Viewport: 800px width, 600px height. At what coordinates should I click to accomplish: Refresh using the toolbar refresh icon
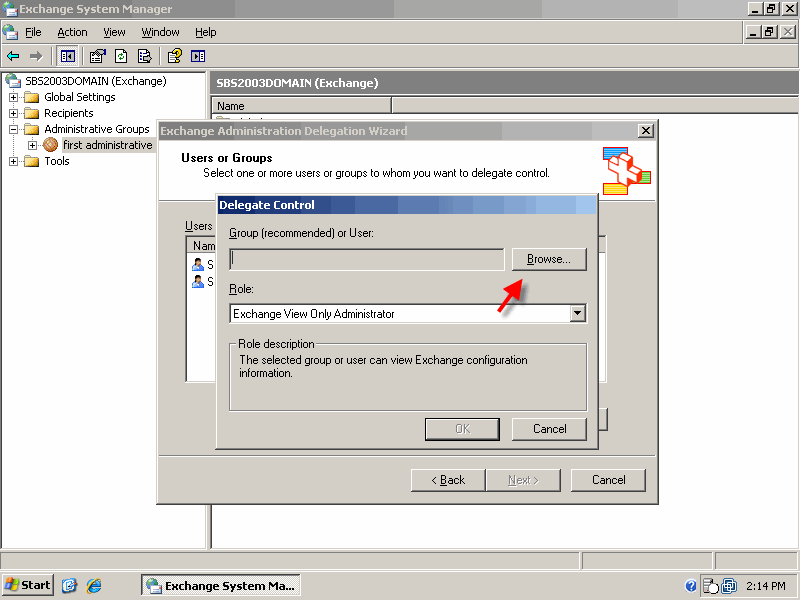(x=121, y=56)
